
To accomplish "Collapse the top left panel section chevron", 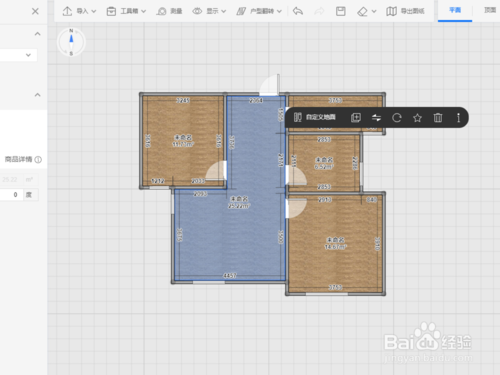I will [x=37, y=34].
